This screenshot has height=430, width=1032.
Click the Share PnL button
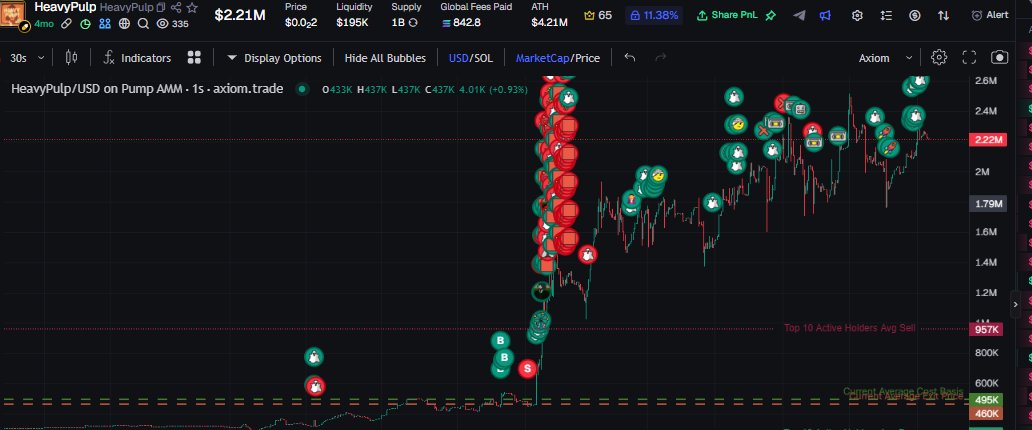pos(727,14)
